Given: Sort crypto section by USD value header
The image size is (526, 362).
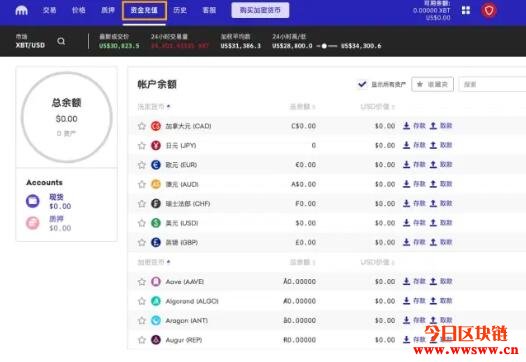Looking at the screenshot, I should [x=378, y=262].
